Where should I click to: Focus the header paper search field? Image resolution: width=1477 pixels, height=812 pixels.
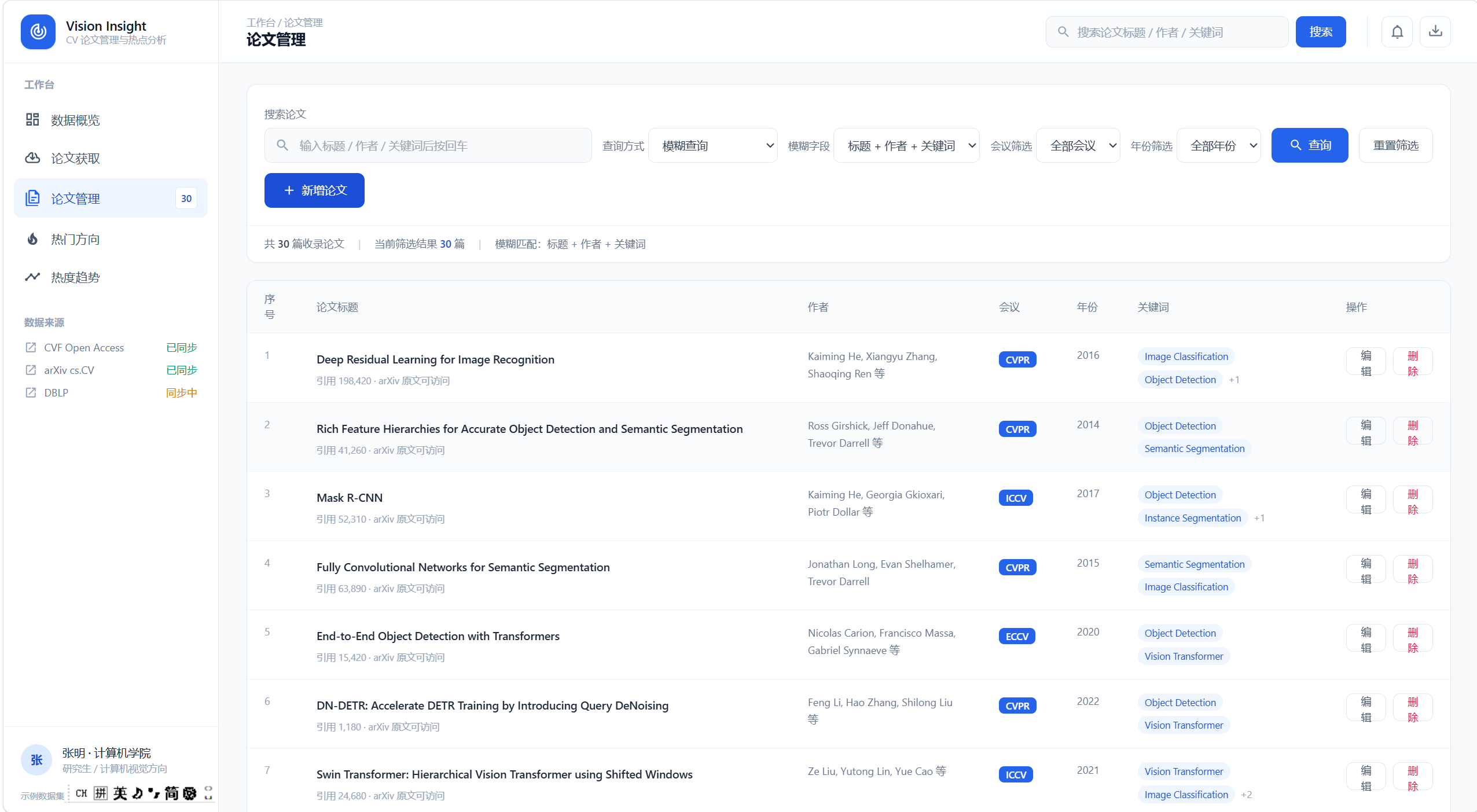1167,32
